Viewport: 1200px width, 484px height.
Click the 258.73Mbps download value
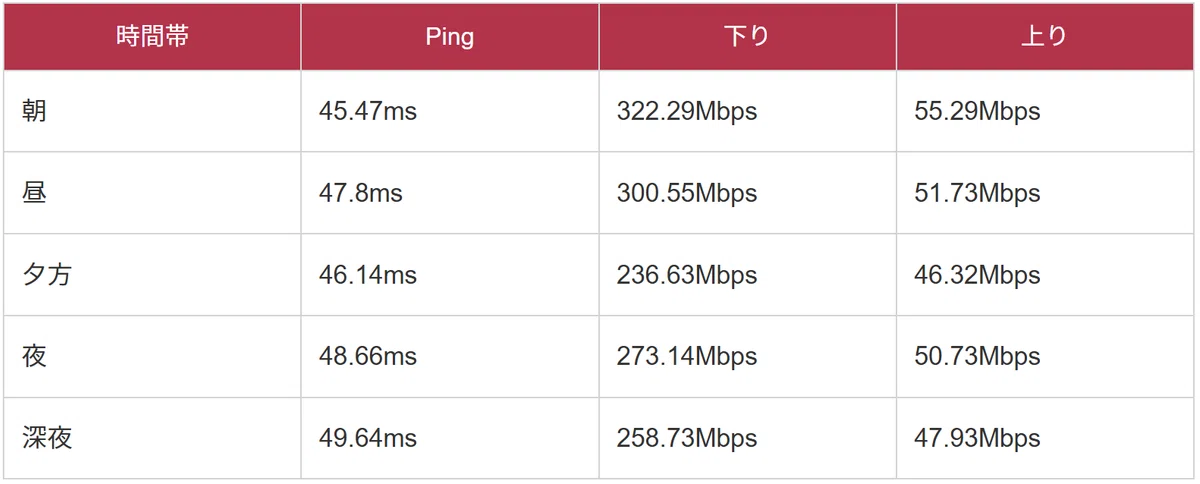[687, 438]
